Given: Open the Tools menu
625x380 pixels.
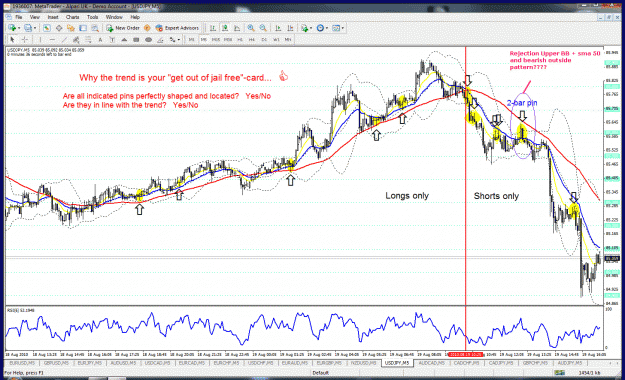Looking at the screenshot, I should click(x=92, y=17).
